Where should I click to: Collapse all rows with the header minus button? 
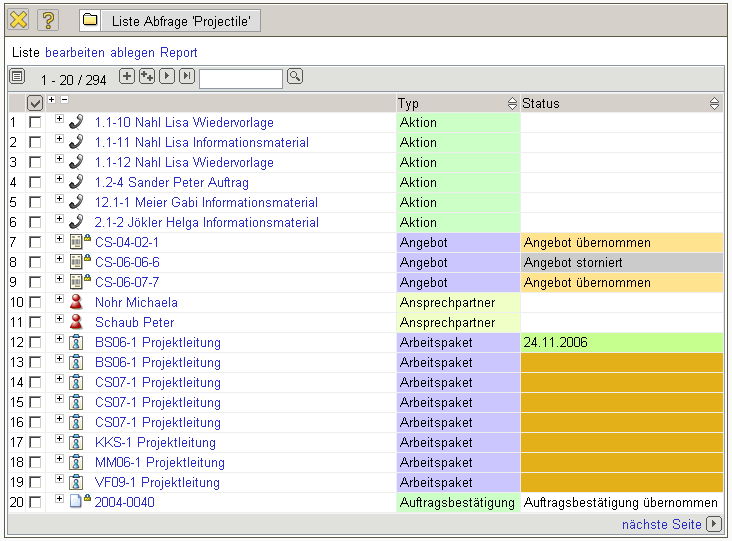pos(64,100)
